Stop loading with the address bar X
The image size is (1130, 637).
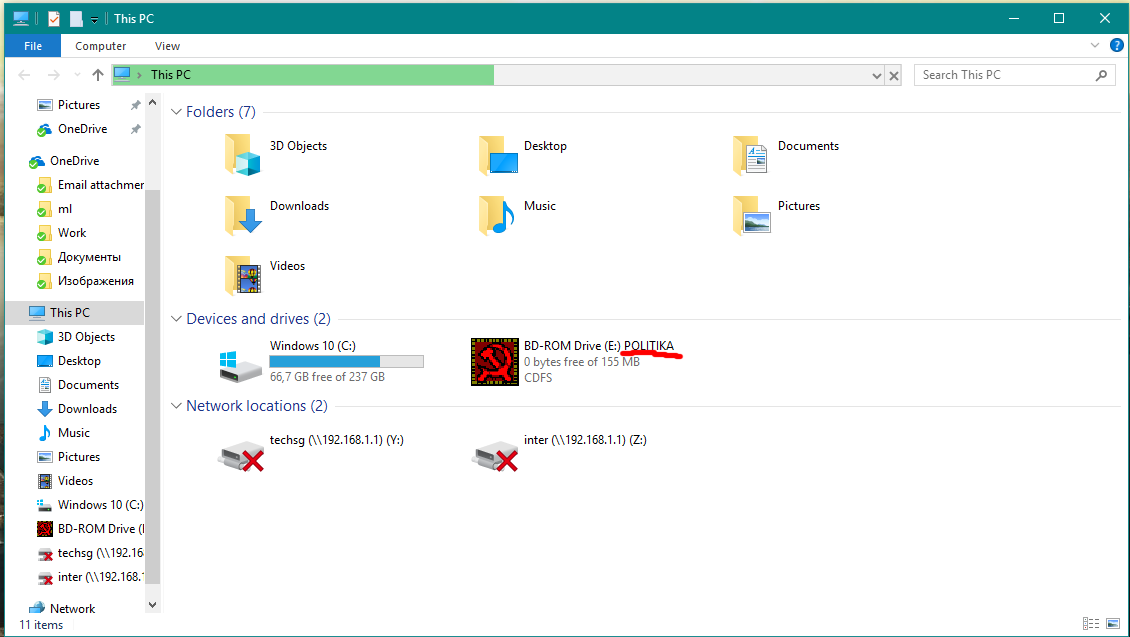click(x=894, y=75)
